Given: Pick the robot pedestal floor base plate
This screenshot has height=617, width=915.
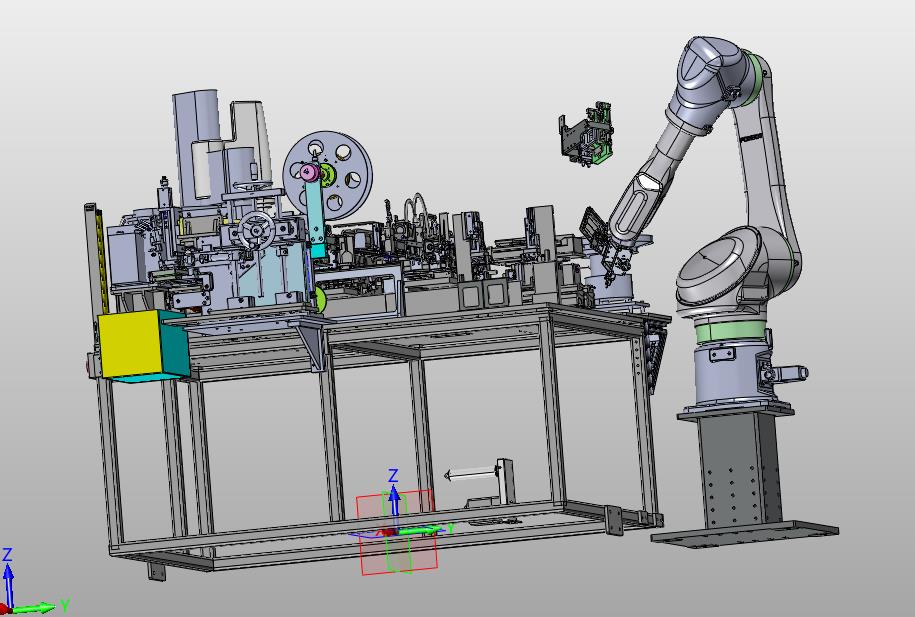Looking at the screenshot, I should (x=745, y=534).
